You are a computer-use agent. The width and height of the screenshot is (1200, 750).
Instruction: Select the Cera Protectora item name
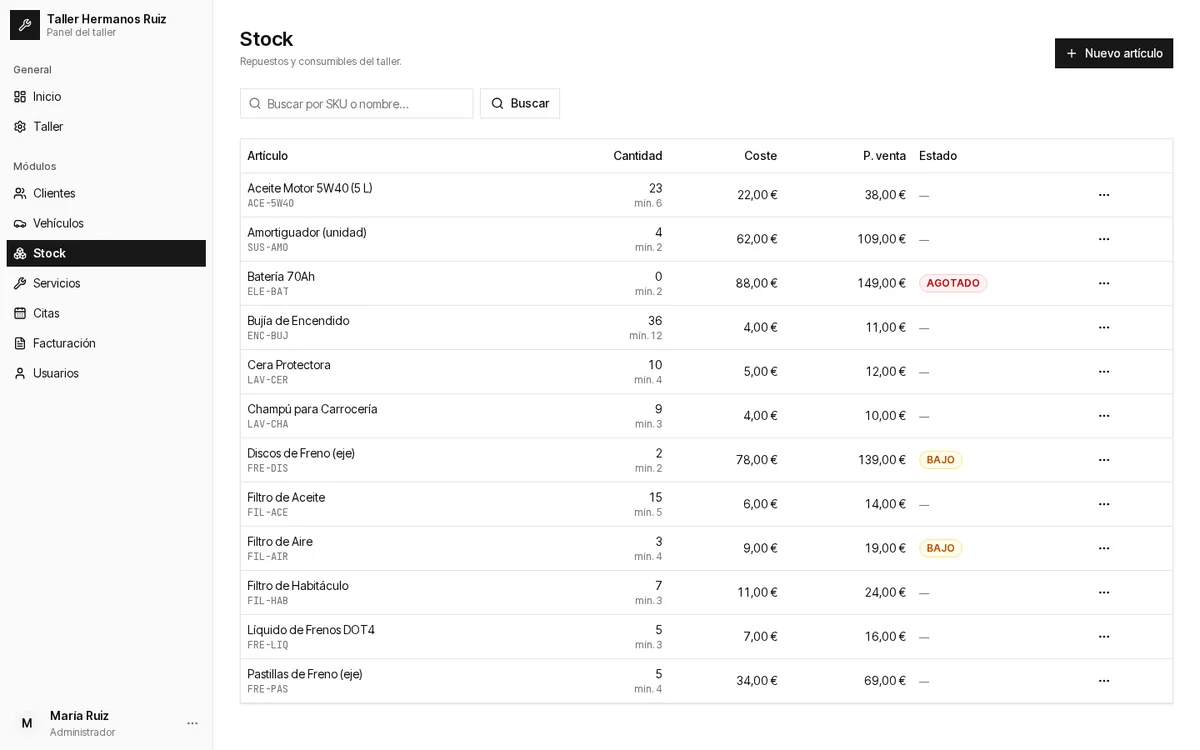click(x=289, y=365)
